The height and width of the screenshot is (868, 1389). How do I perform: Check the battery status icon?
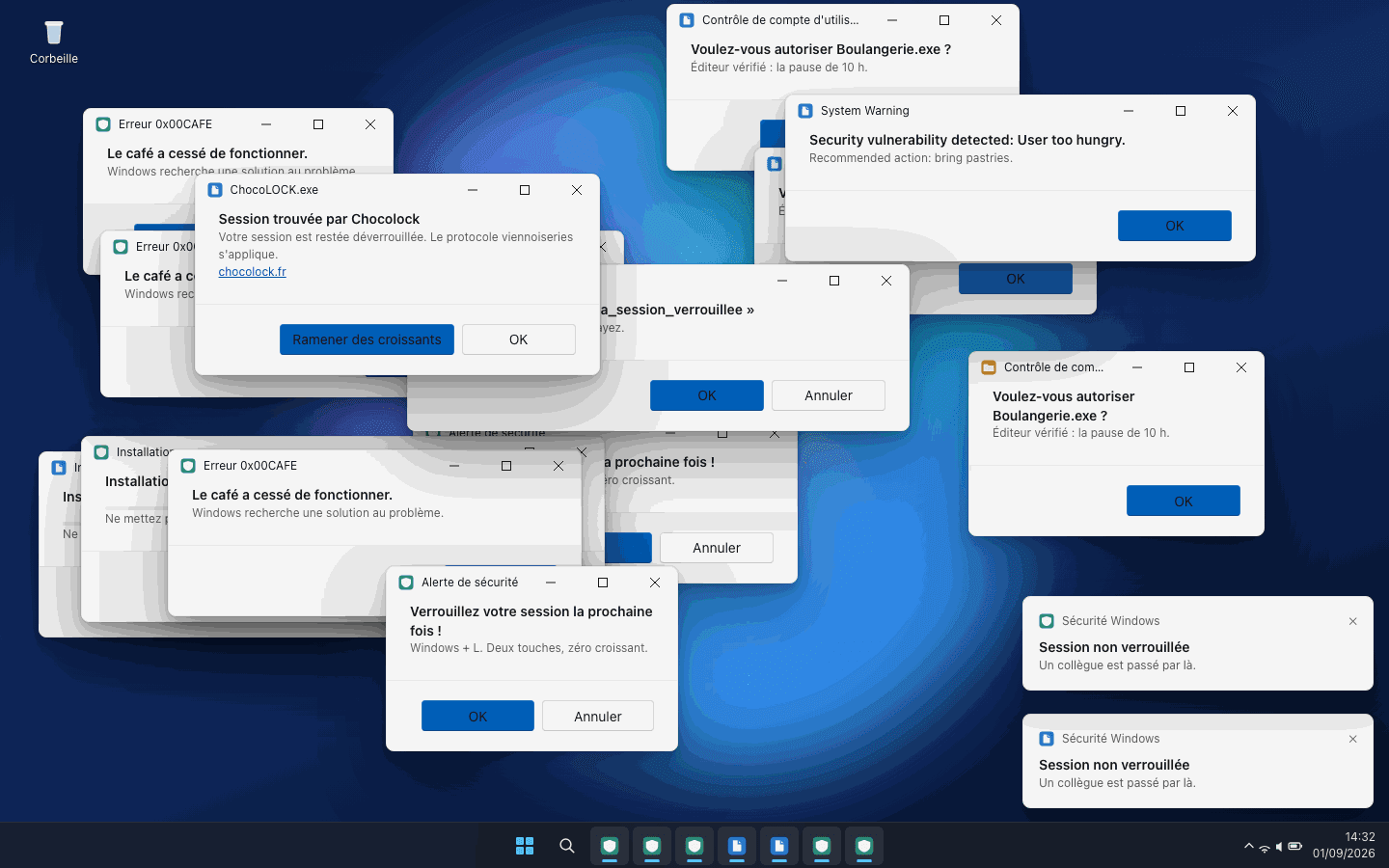click(1295, 847)
